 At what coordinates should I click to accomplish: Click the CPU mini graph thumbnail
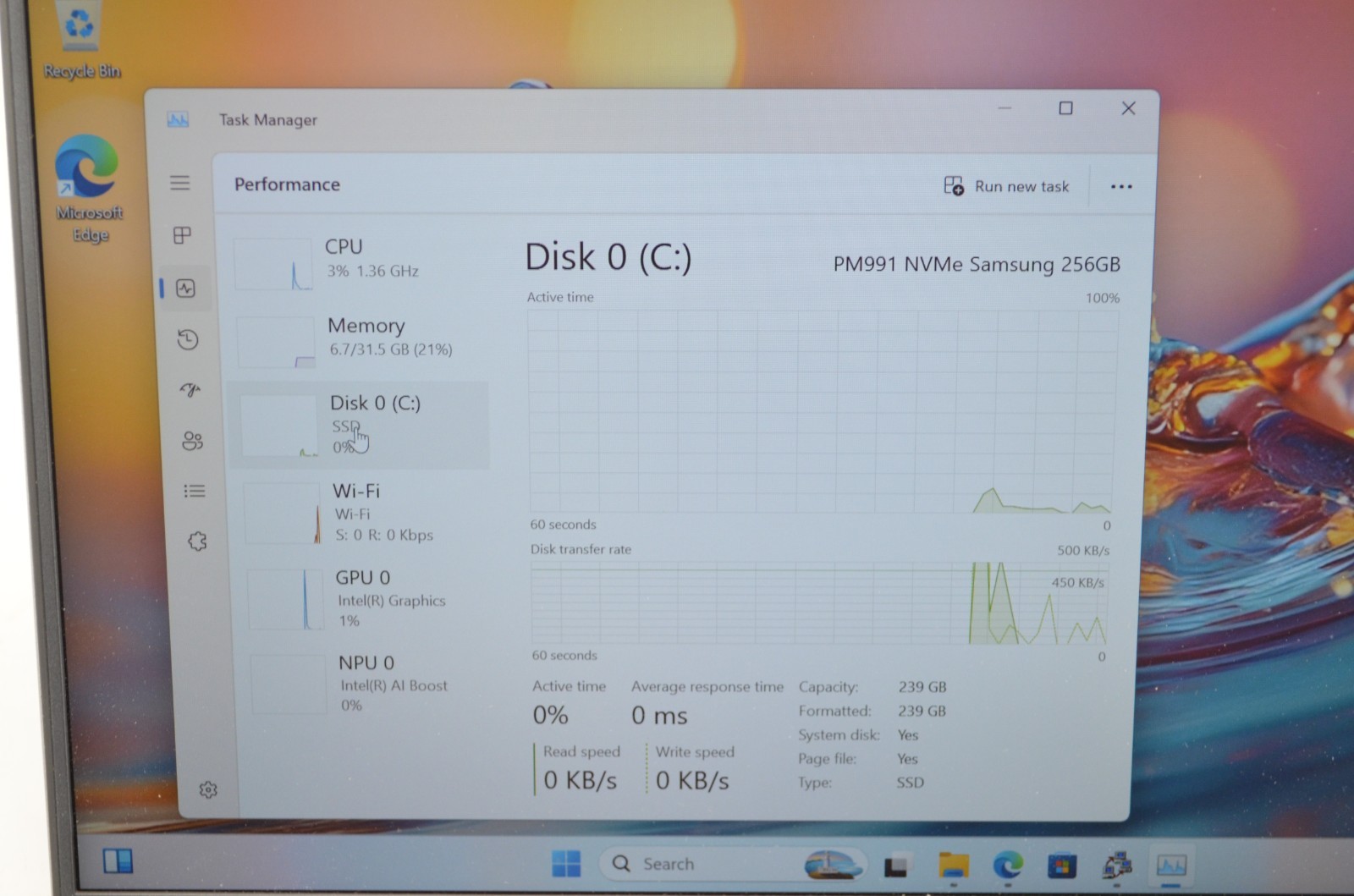[272, 264]
